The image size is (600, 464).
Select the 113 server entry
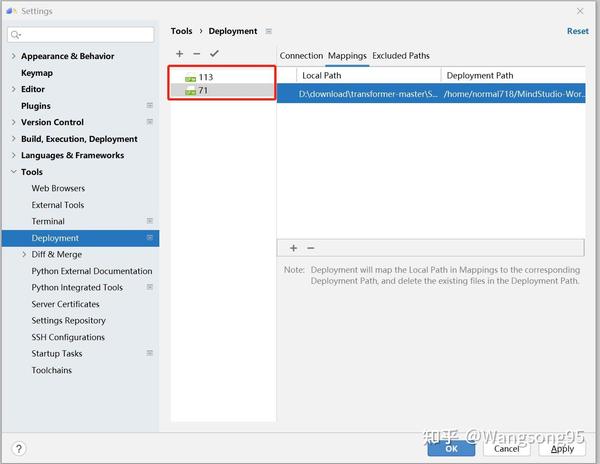(x=206, y=77)
